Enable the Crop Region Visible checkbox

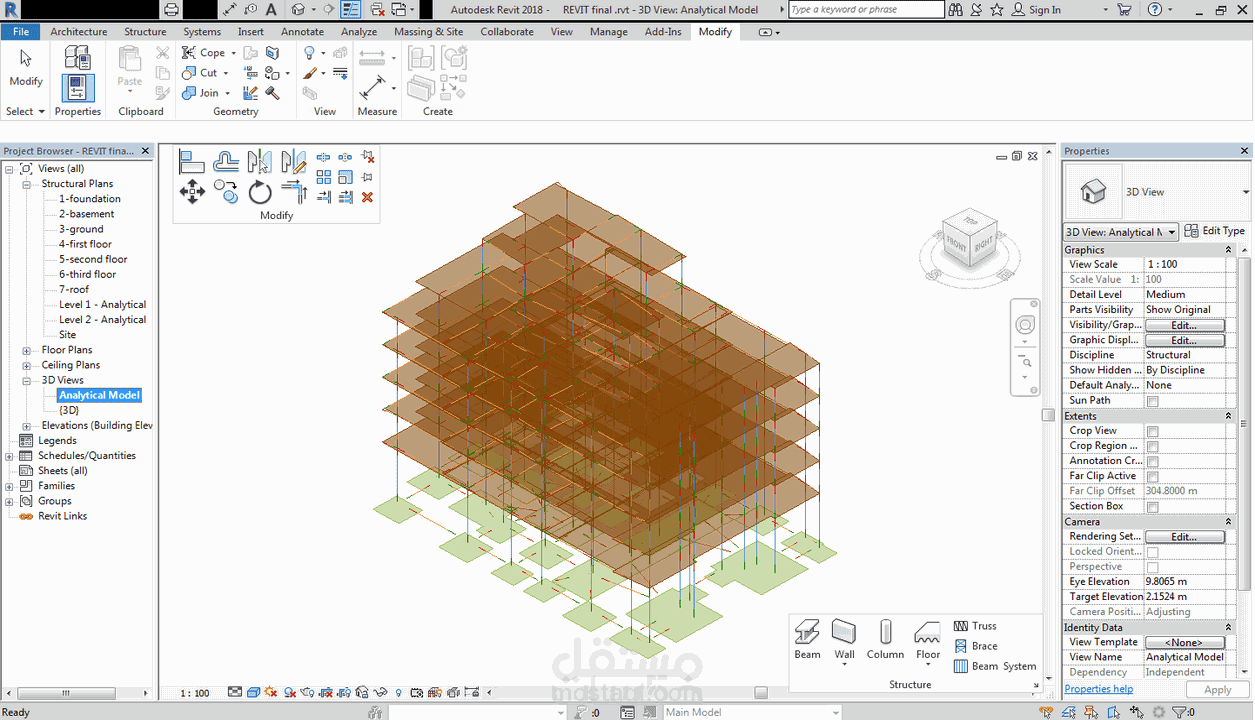[1152, 446]
